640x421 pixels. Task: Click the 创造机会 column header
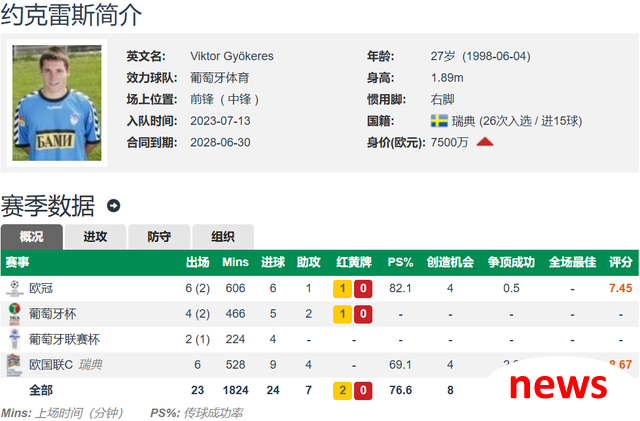click(450, 262)
